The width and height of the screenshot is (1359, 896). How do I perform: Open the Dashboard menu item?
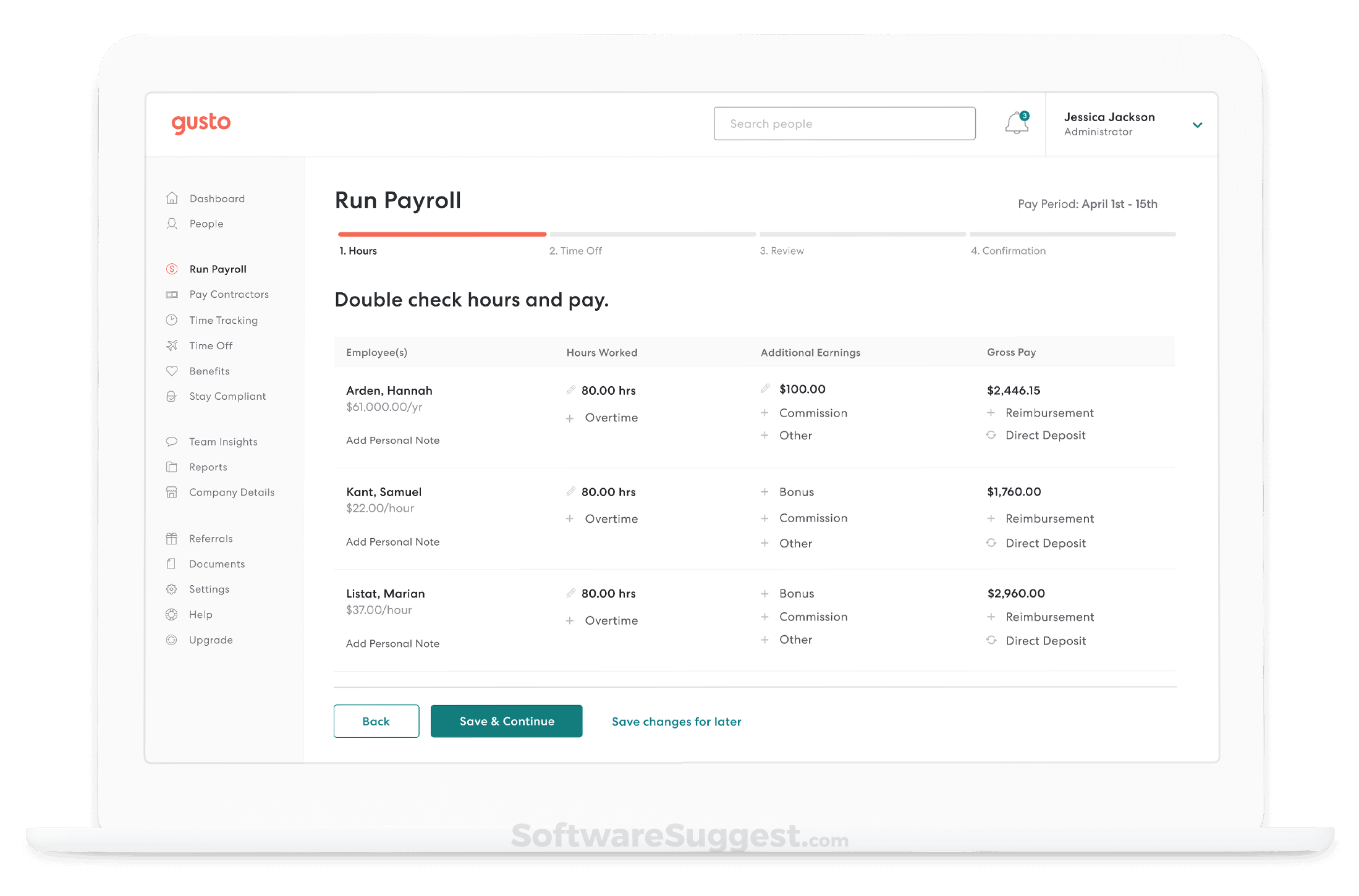(x=217, y=198)
